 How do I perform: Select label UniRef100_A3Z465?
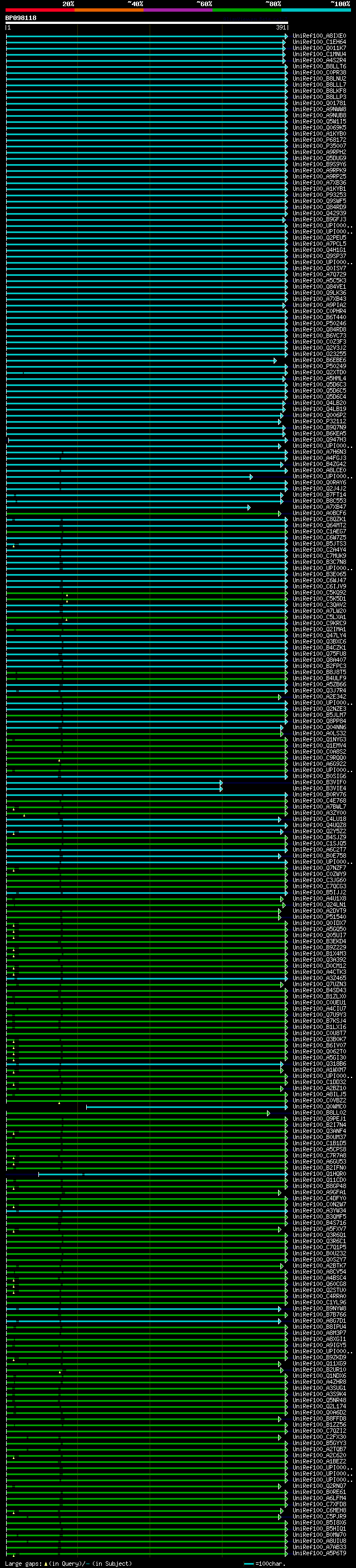319,978
